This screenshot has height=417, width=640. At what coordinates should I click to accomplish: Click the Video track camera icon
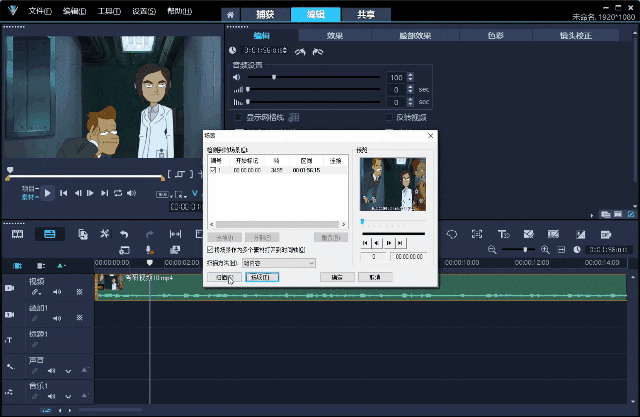(x=9, y=288)
